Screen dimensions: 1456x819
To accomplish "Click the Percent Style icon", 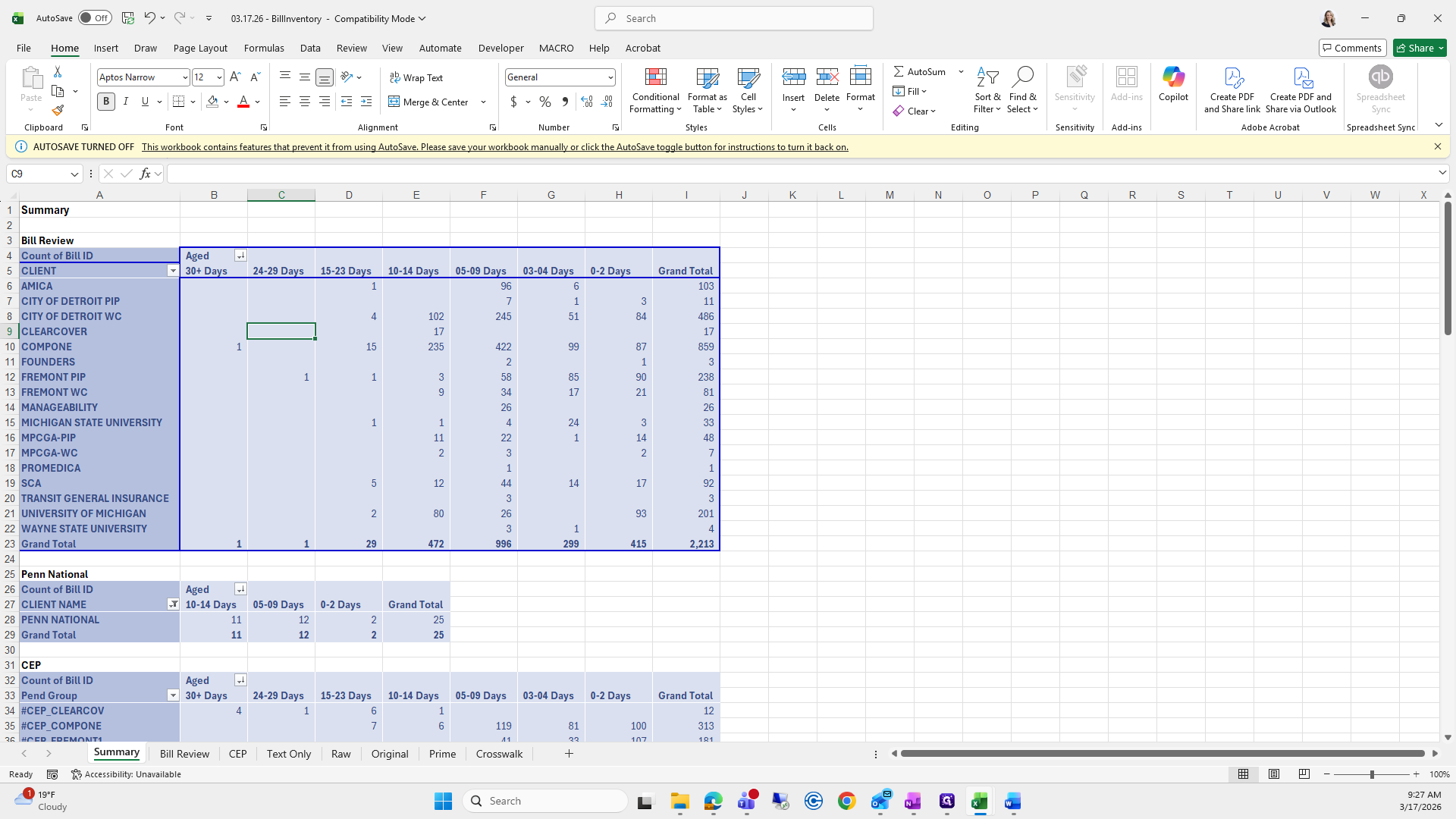I will pyautogui.click(x=544, y=102).
